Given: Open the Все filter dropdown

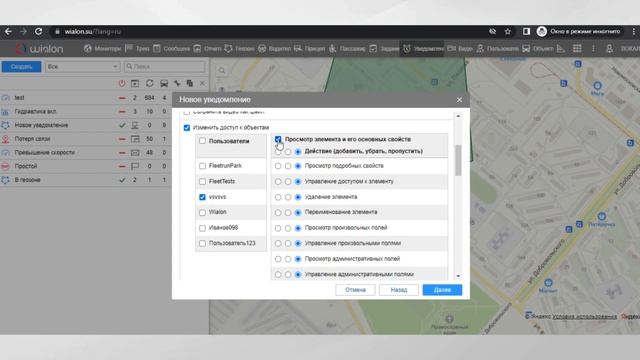Looking at the screenshot, I should click(82, 67).
